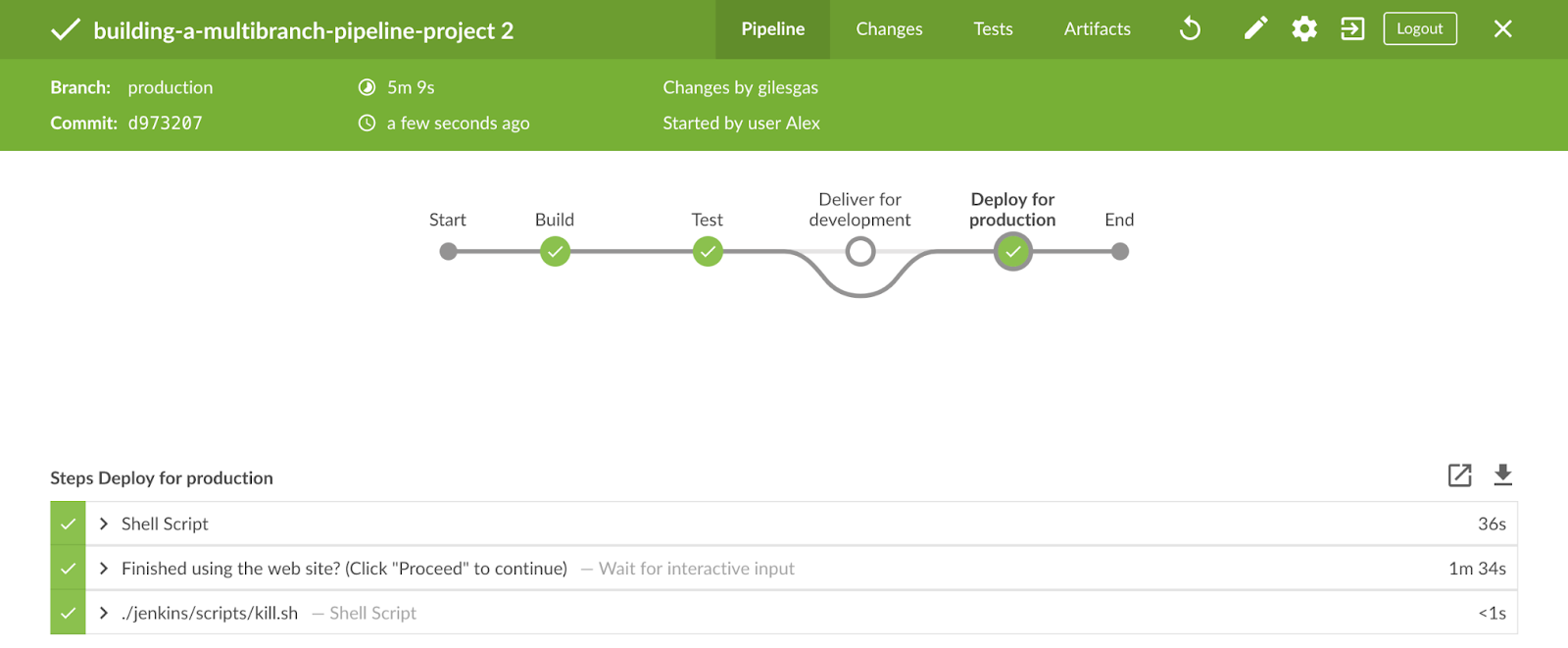
Task: Expand the first Shell Script step
Action: 104,523
